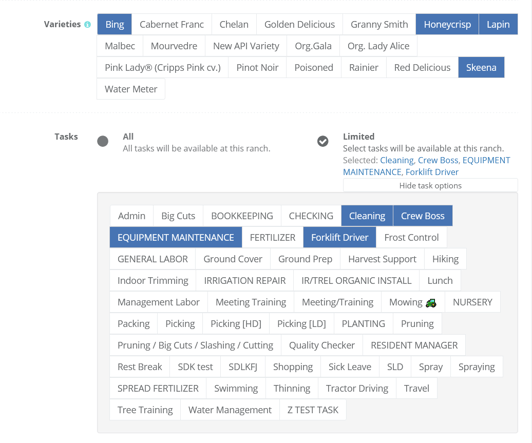Choose the Tractor Driving task
Screen dimensions: 532x443
(357, 388)
